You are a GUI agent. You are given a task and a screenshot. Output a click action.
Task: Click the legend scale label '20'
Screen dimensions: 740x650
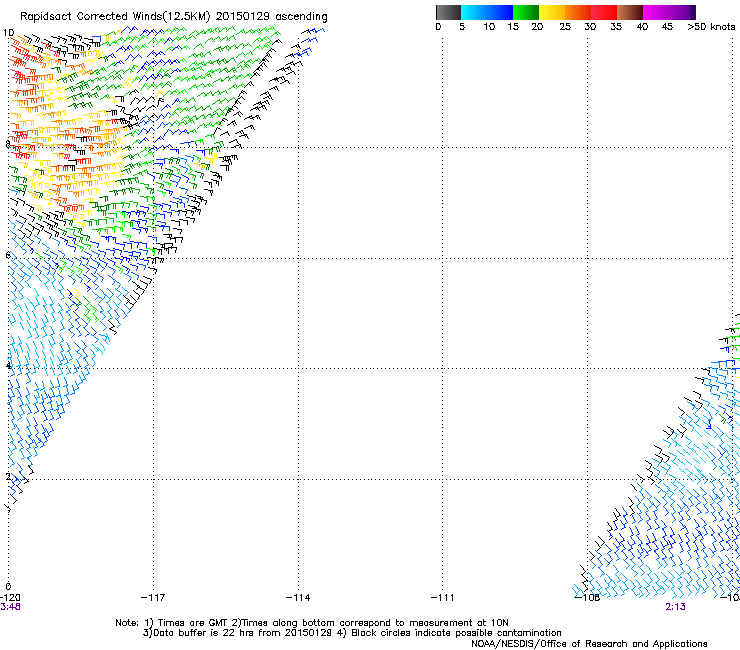click(537, 27)
